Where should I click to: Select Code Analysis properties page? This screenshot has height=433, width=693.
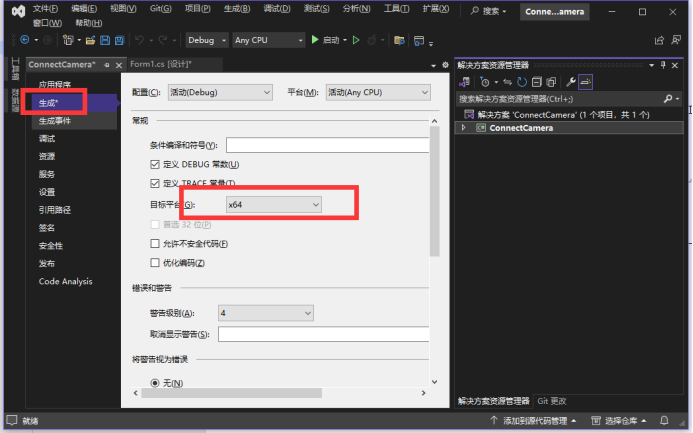pyautogui.click(x=65, y=281)
